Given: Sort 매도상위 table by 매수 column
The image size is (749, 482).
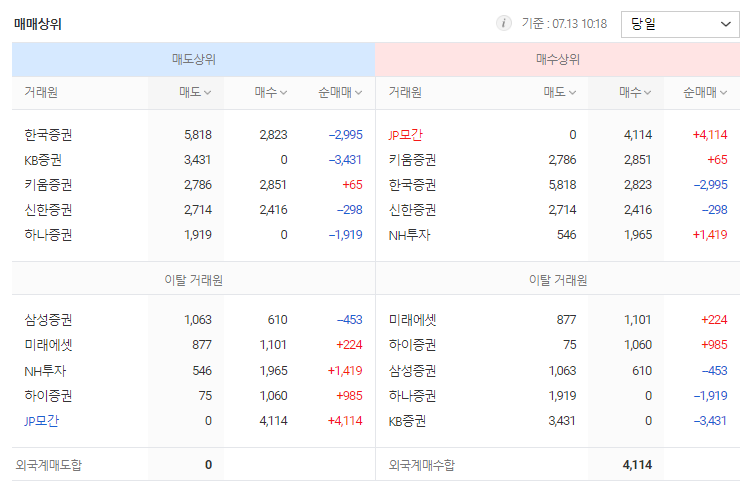Looking at the screenshot, I should coord(270,92).
